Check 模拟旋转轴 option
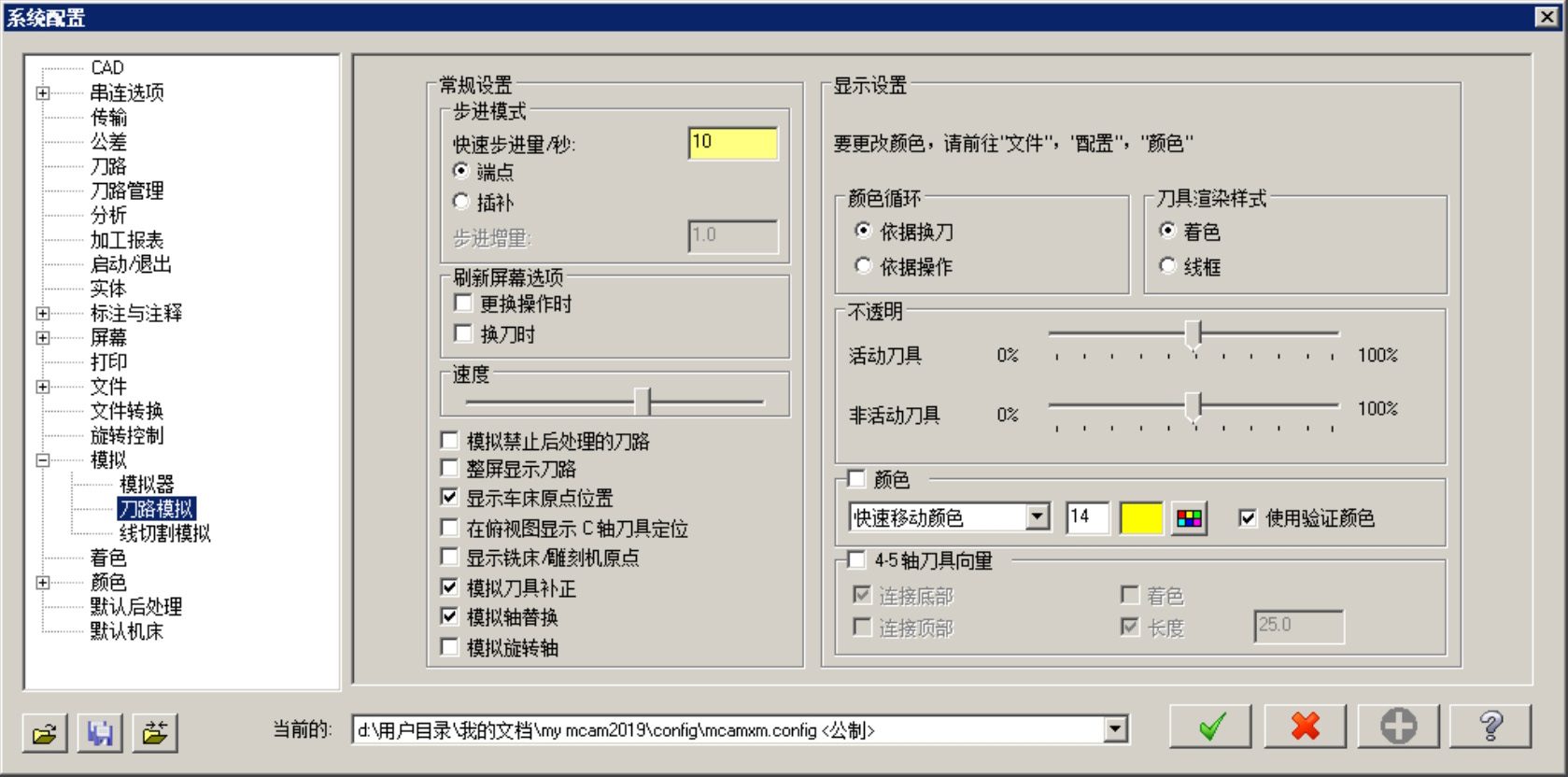The width and height of the screenshot is (1568, 777). coord(449,646)
